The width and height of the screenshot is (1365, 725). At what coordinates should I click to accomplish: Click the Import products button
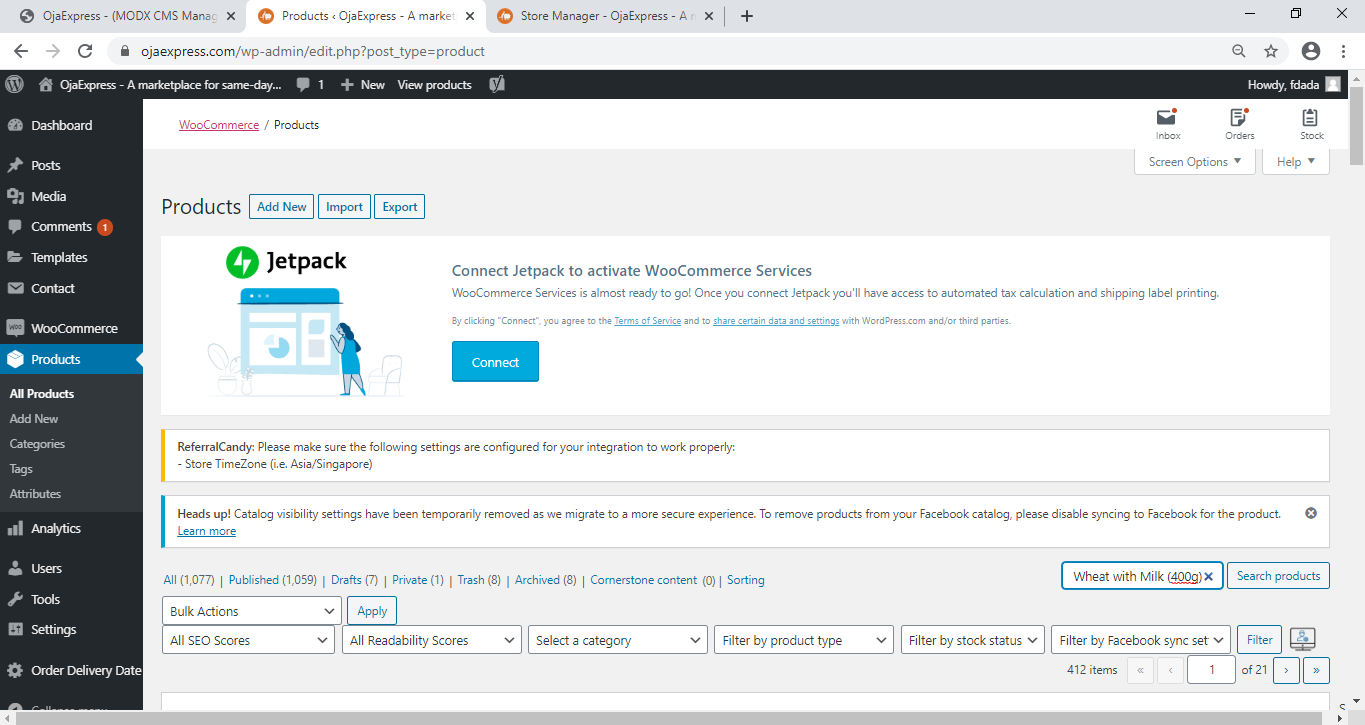(344, 207)
